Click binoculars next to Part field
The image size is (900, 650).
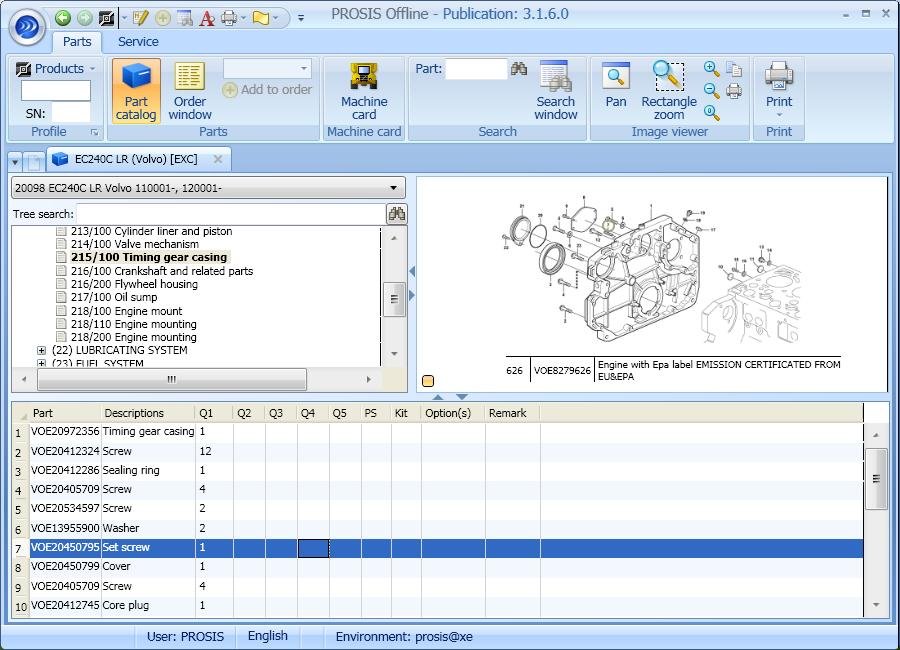(x=519, y=69)
